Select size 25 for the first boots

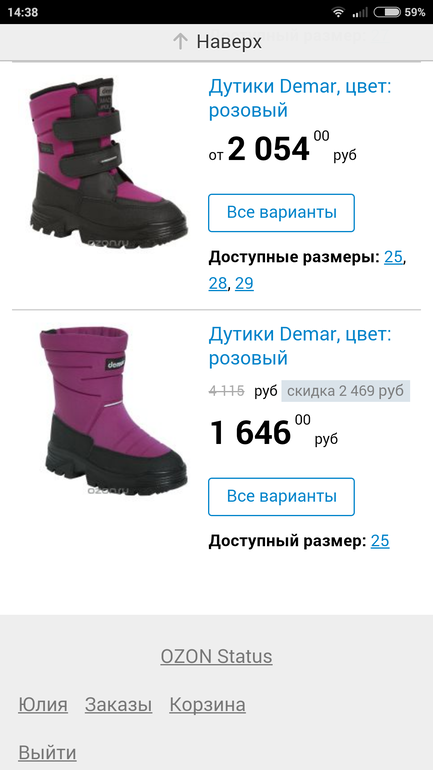click(393, 257)
